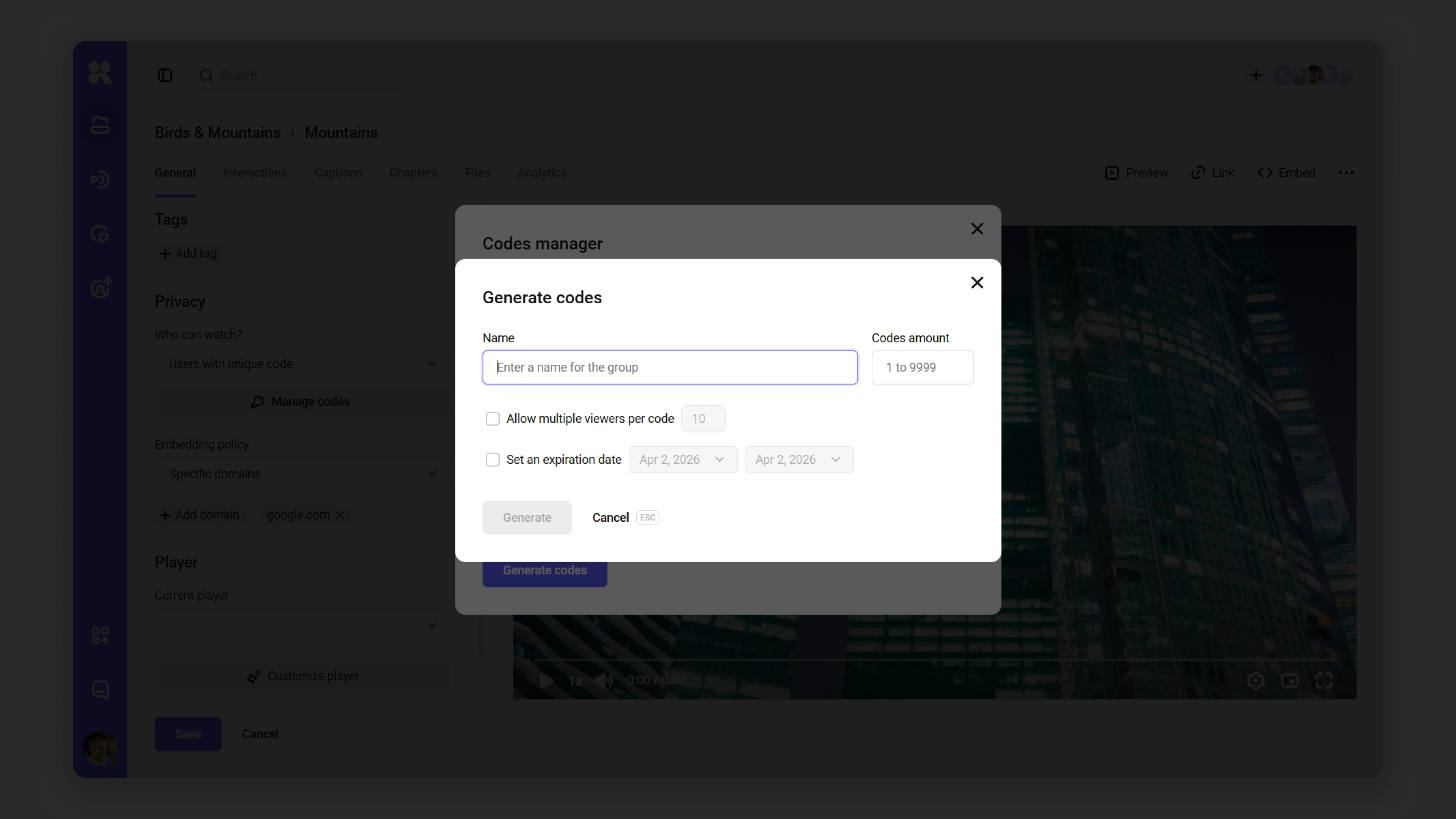Click the user avatar at the sidebar bottom
This screenshot has height=819, width=1456.
point(100,748)
